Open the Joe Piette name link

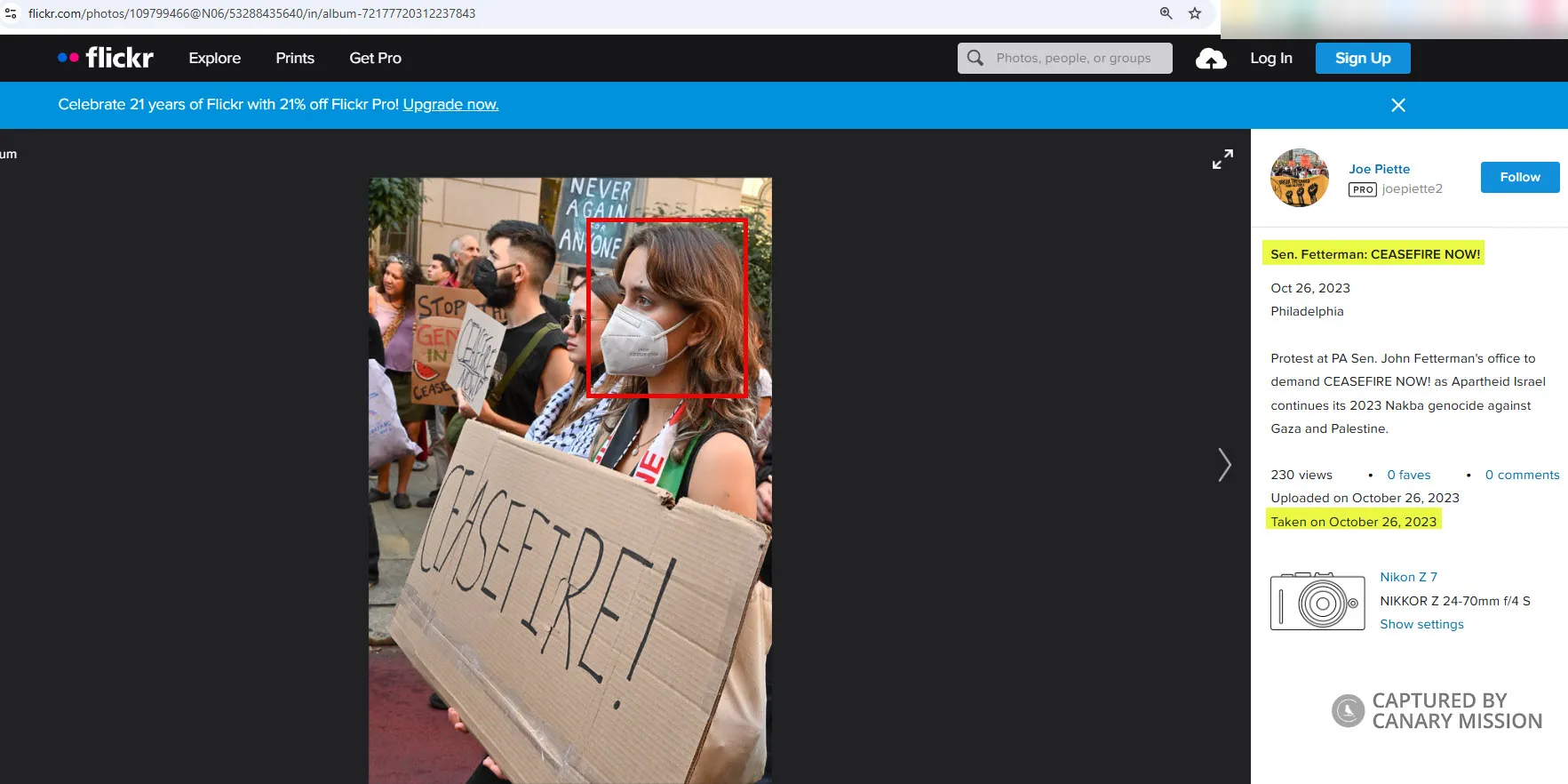point(1379,169)
